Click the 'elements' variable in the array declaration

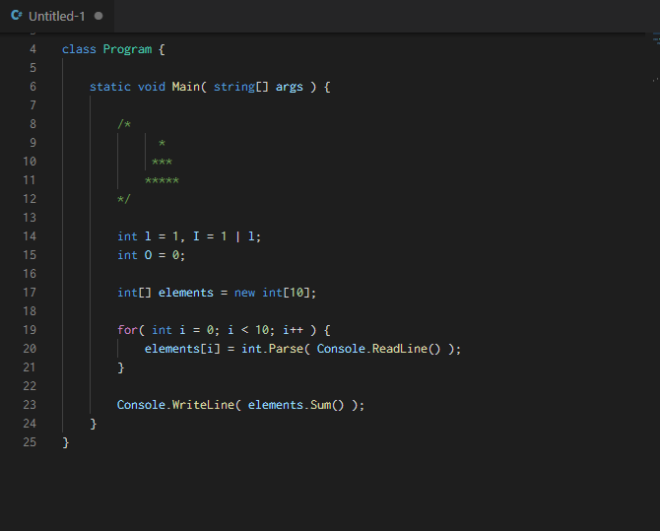click(x=185, y=293)
